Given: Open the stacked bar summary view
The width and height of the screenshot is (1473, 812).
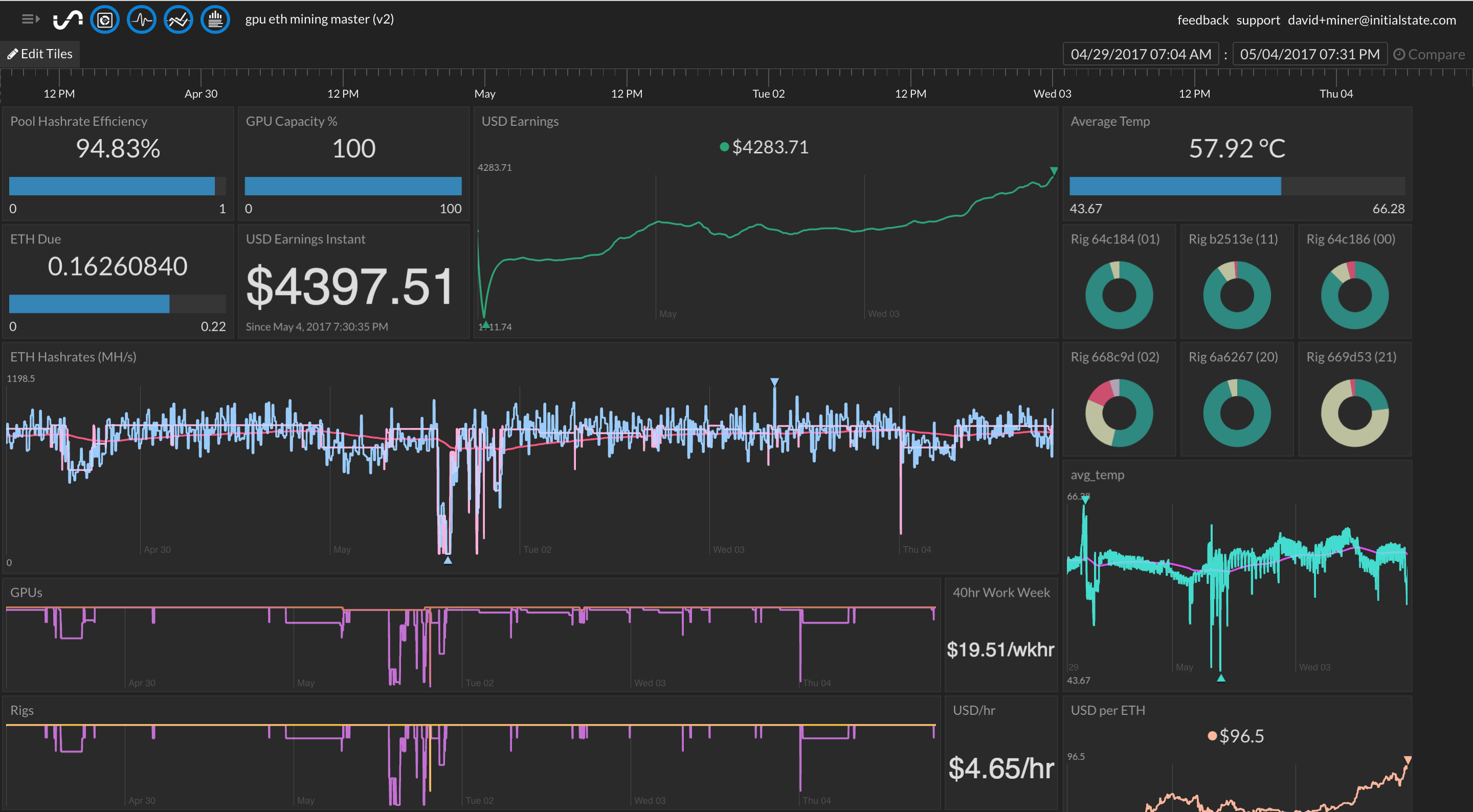Looking at the screenshot, I should click(215, 19).
